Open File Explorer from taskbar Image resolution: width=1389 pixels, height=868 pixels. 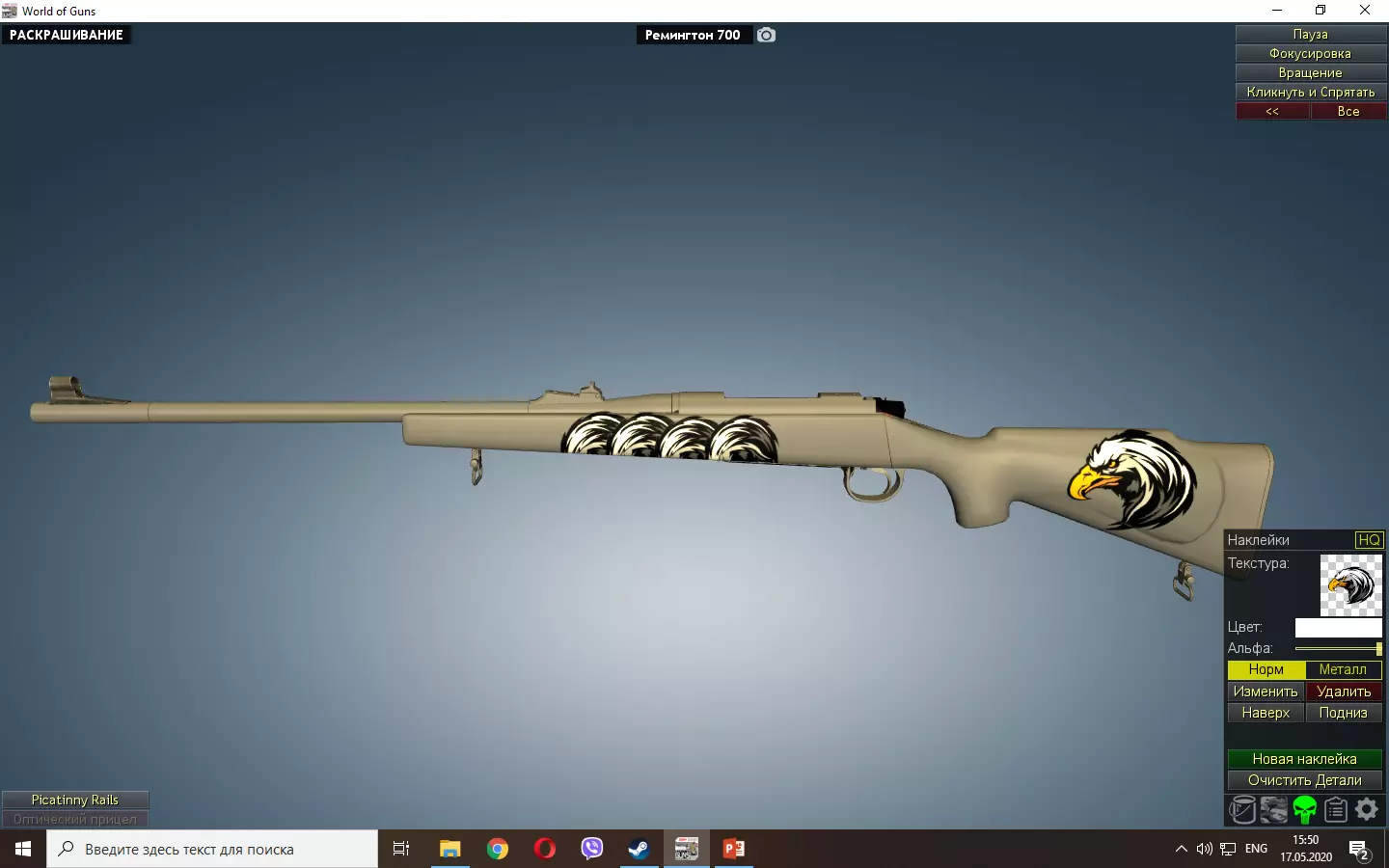tap(450, 849)
